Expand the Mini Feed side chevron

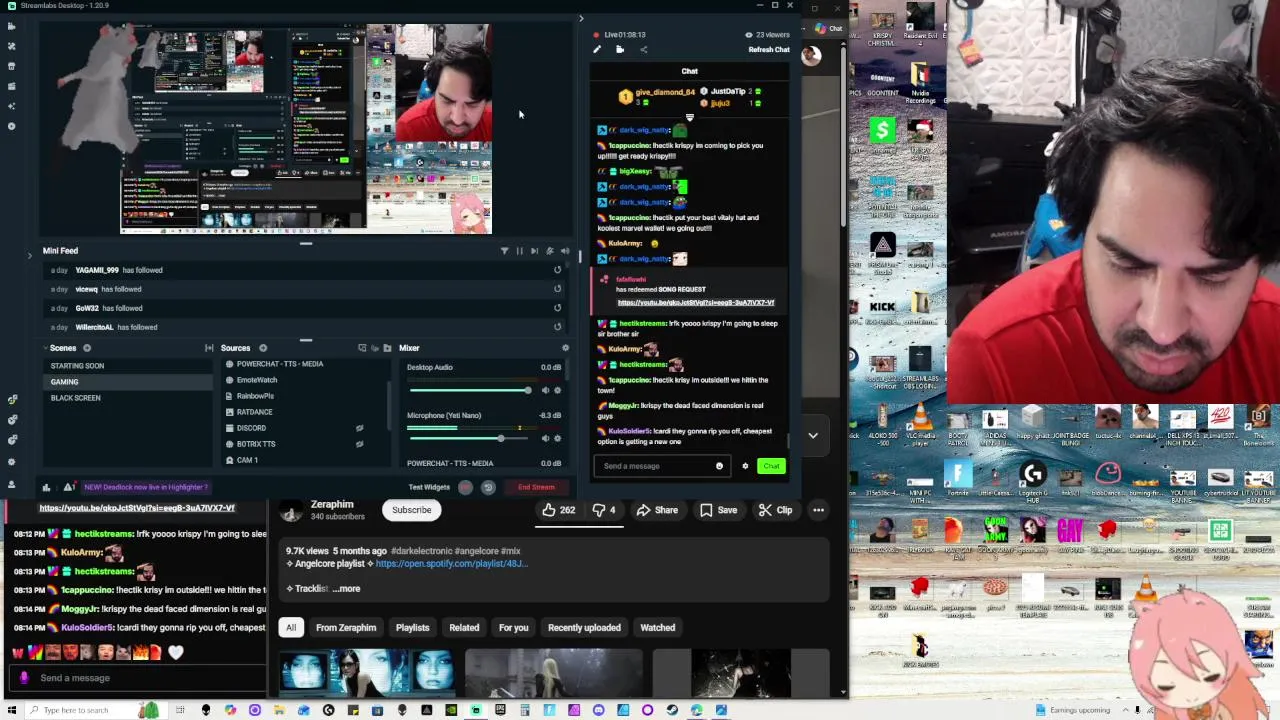29,255
